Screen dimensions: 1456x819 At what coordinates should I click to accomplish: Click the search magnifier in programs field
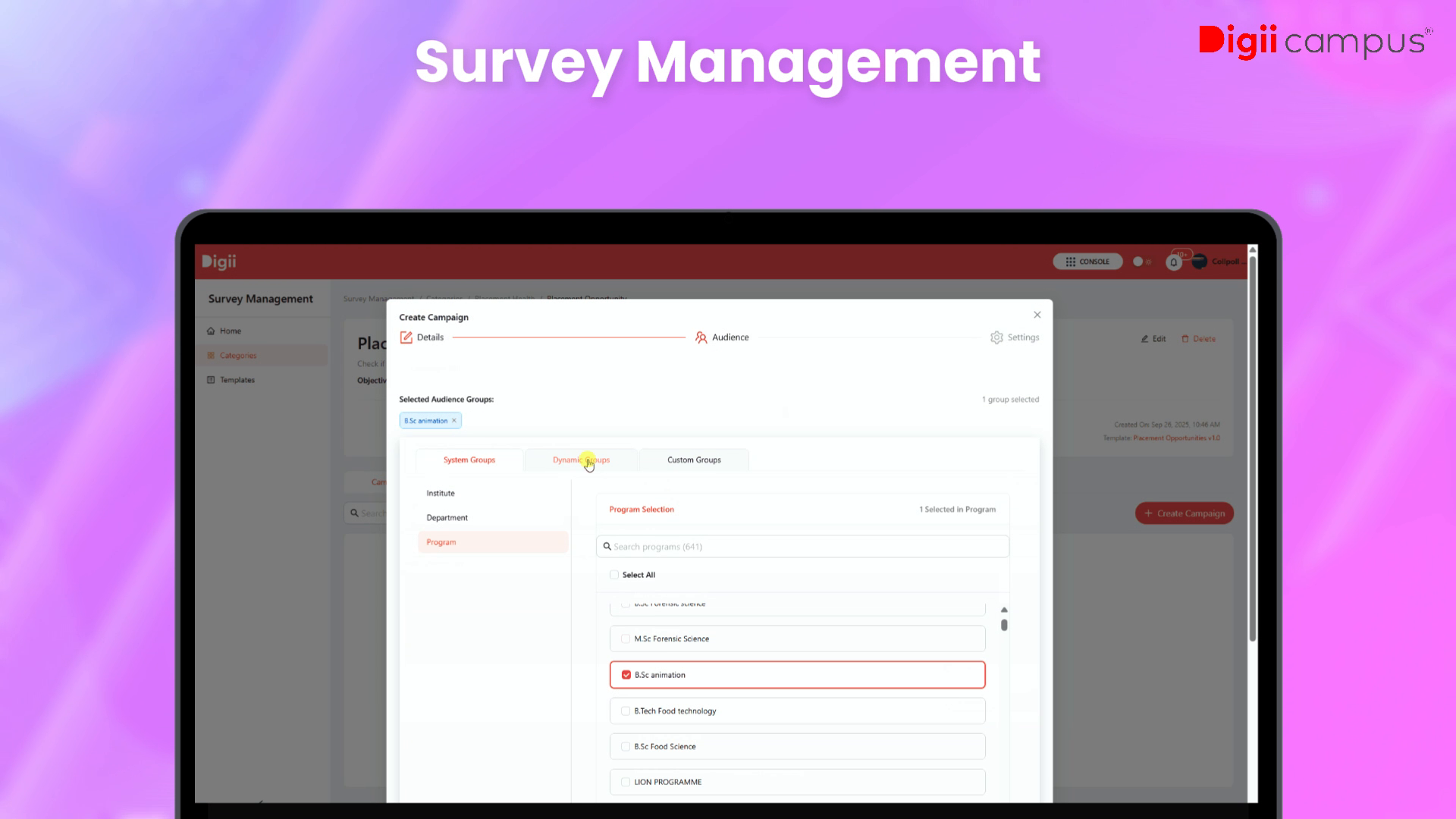[x=607, y=547]
